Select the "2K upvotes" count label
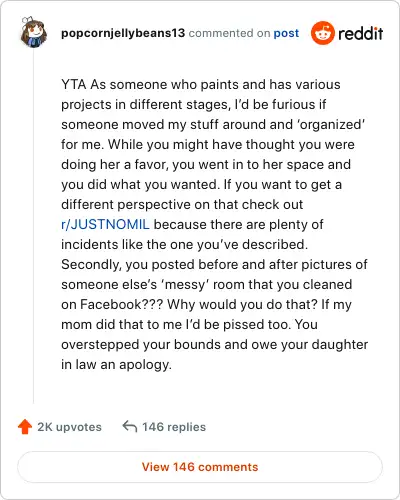 pos(69,427)
